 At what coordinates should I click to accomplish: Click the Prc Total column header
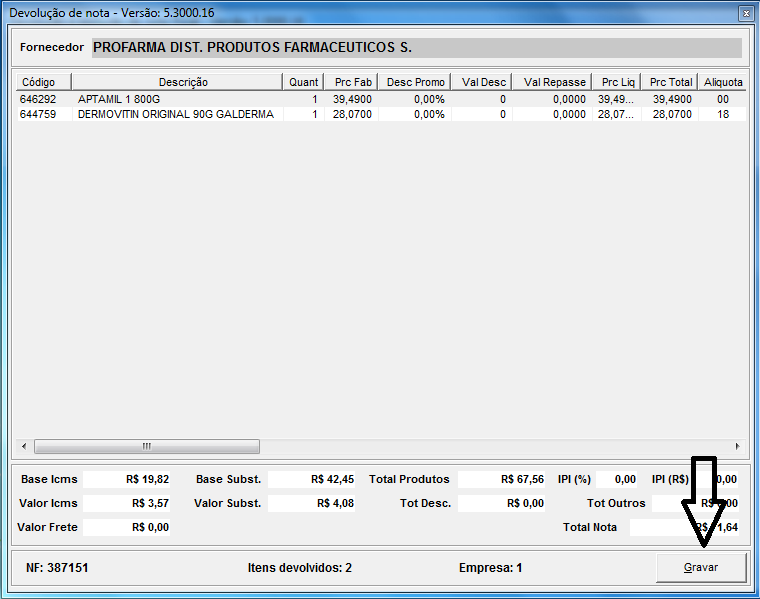[670, 82]
